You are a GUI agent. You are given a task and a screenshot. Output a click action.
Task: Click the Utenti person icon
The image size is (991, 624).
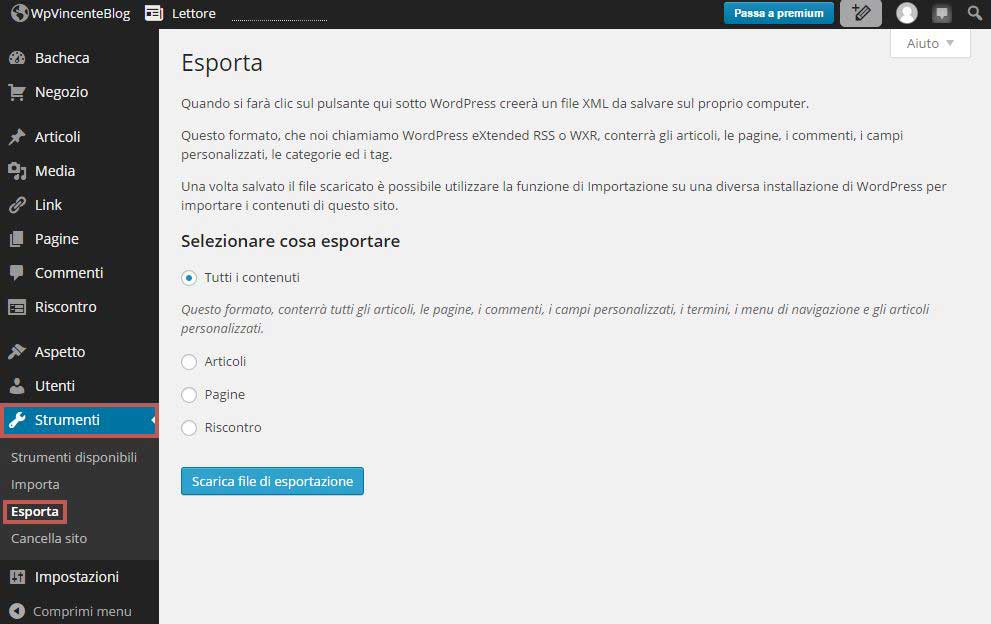tap(17, 386)
